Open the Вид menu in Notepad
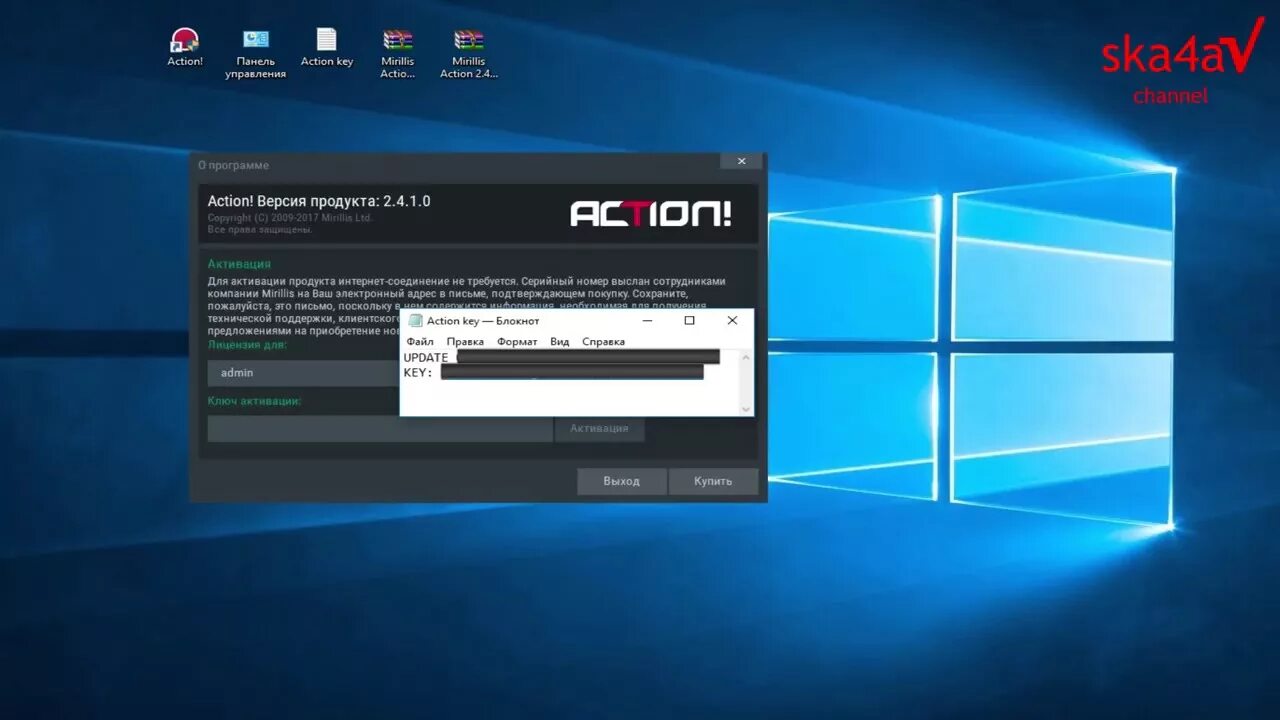1280x720 pixels. tap(560, 341)
